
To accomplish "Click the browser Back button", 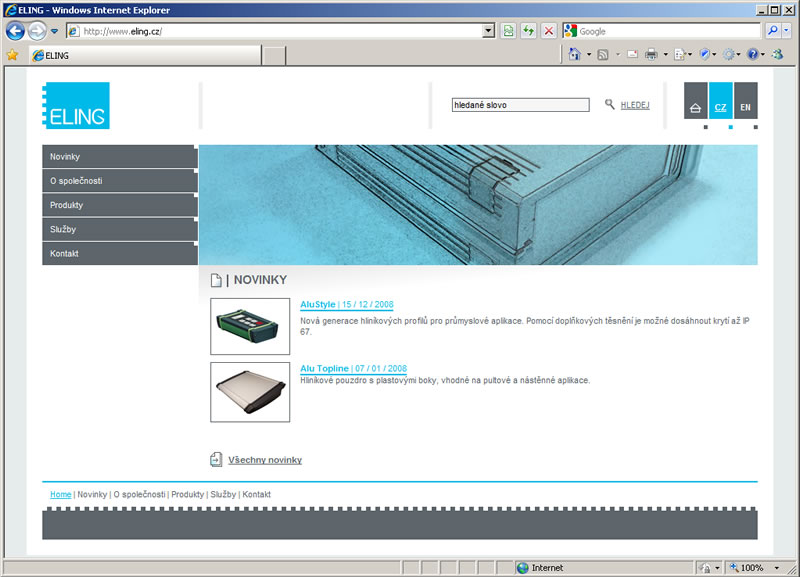I will pos(15,31).
